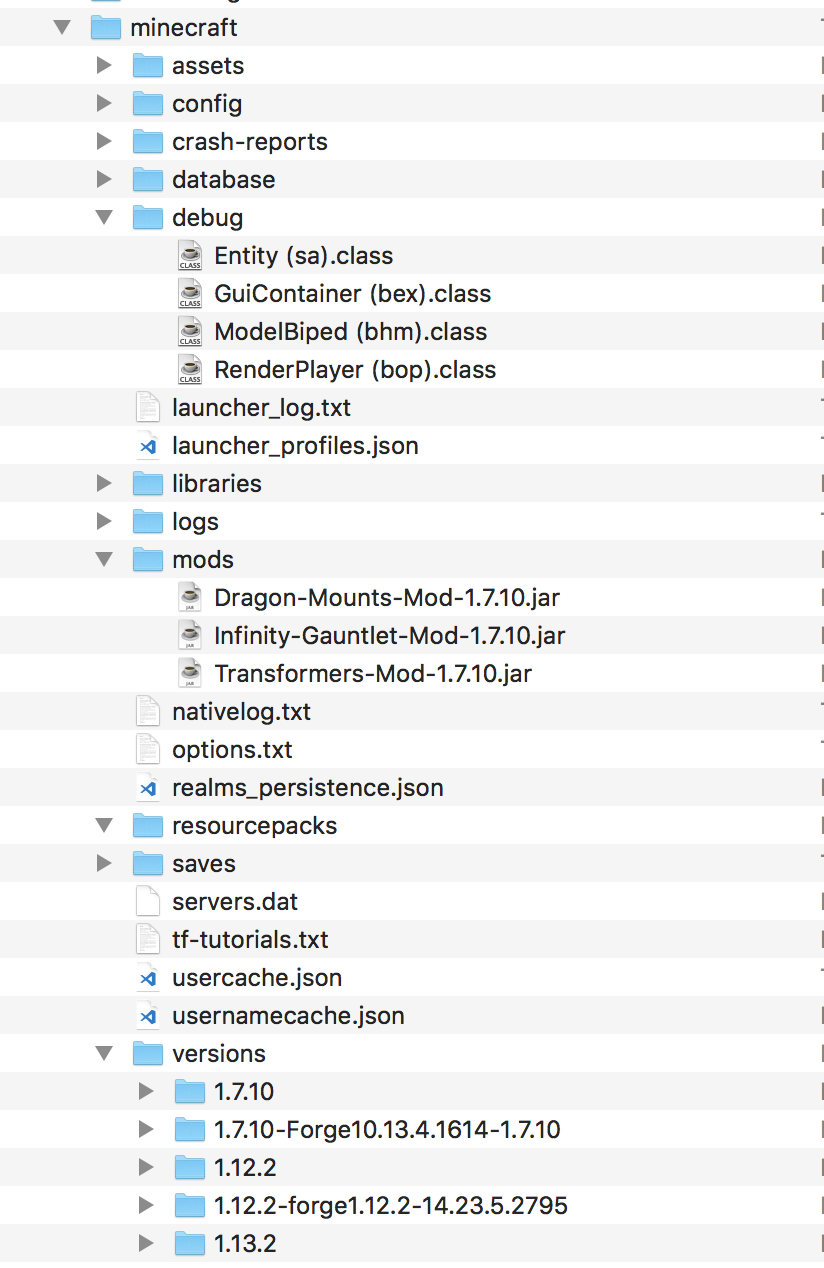Select the file name Entity (sa).class

click(x=304, y=256)
